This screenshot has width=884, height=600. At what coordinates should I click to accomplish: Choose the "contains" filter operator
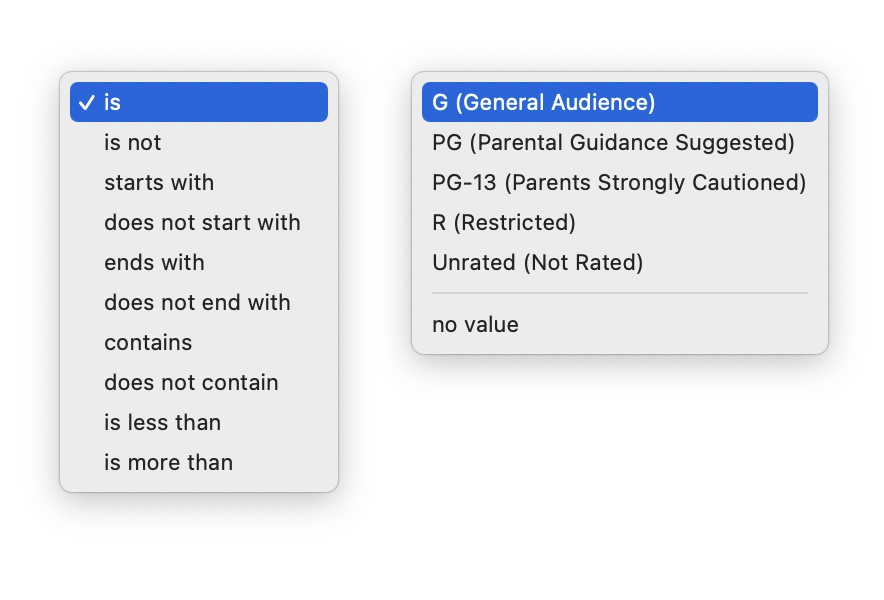[148, 342]
